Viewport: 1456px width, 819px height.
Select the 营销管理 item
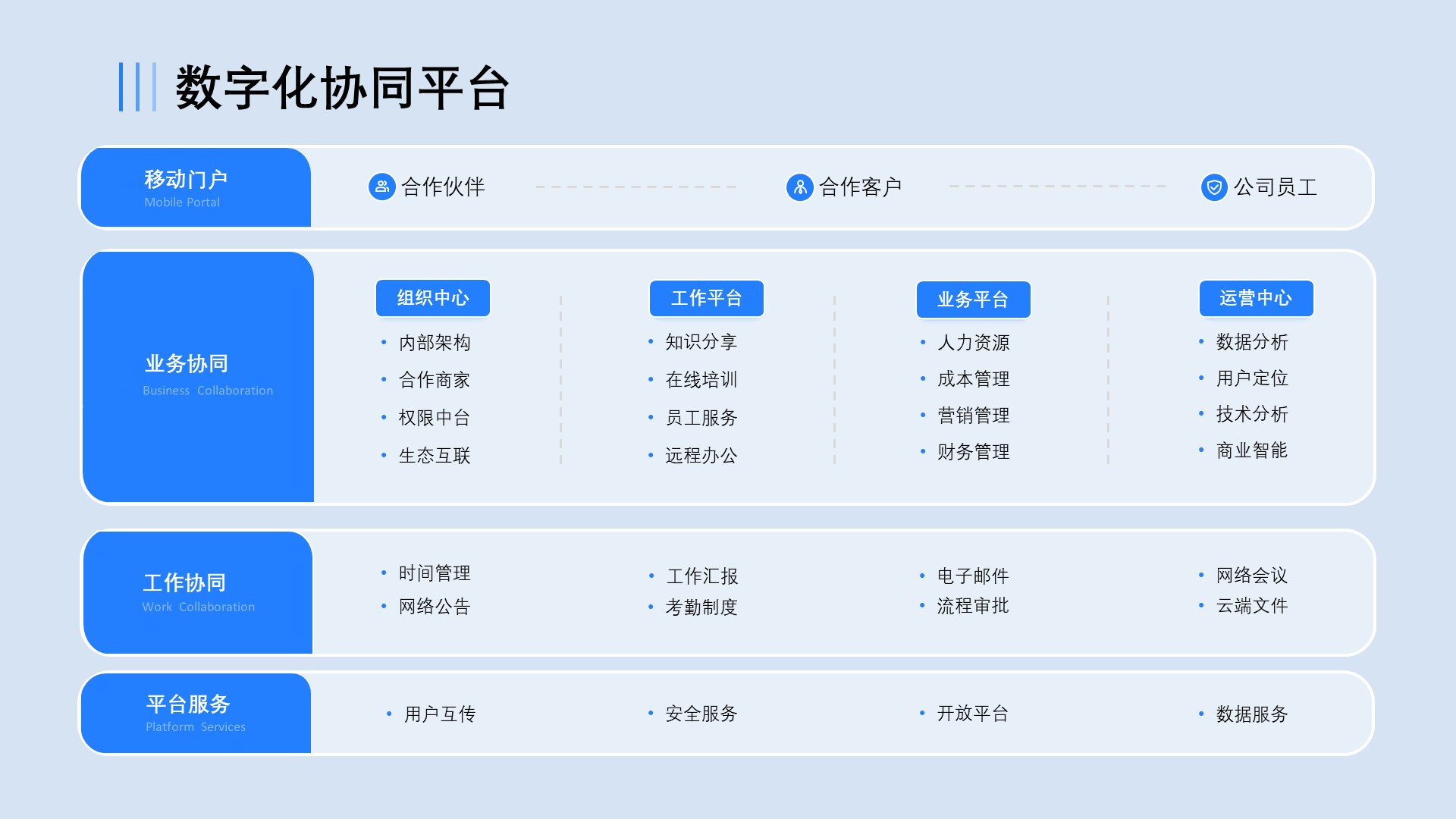pyautogui.click(x=974, y=416)
